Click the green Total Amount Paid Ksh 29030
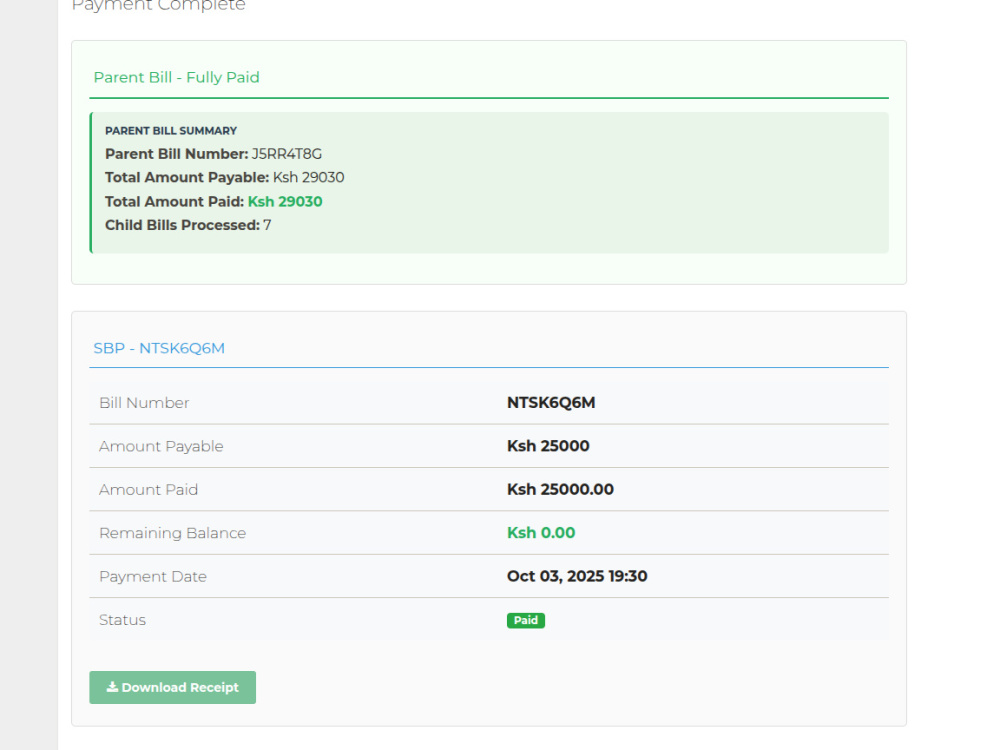Viewport: 1000px width, 750px height. 285,202
